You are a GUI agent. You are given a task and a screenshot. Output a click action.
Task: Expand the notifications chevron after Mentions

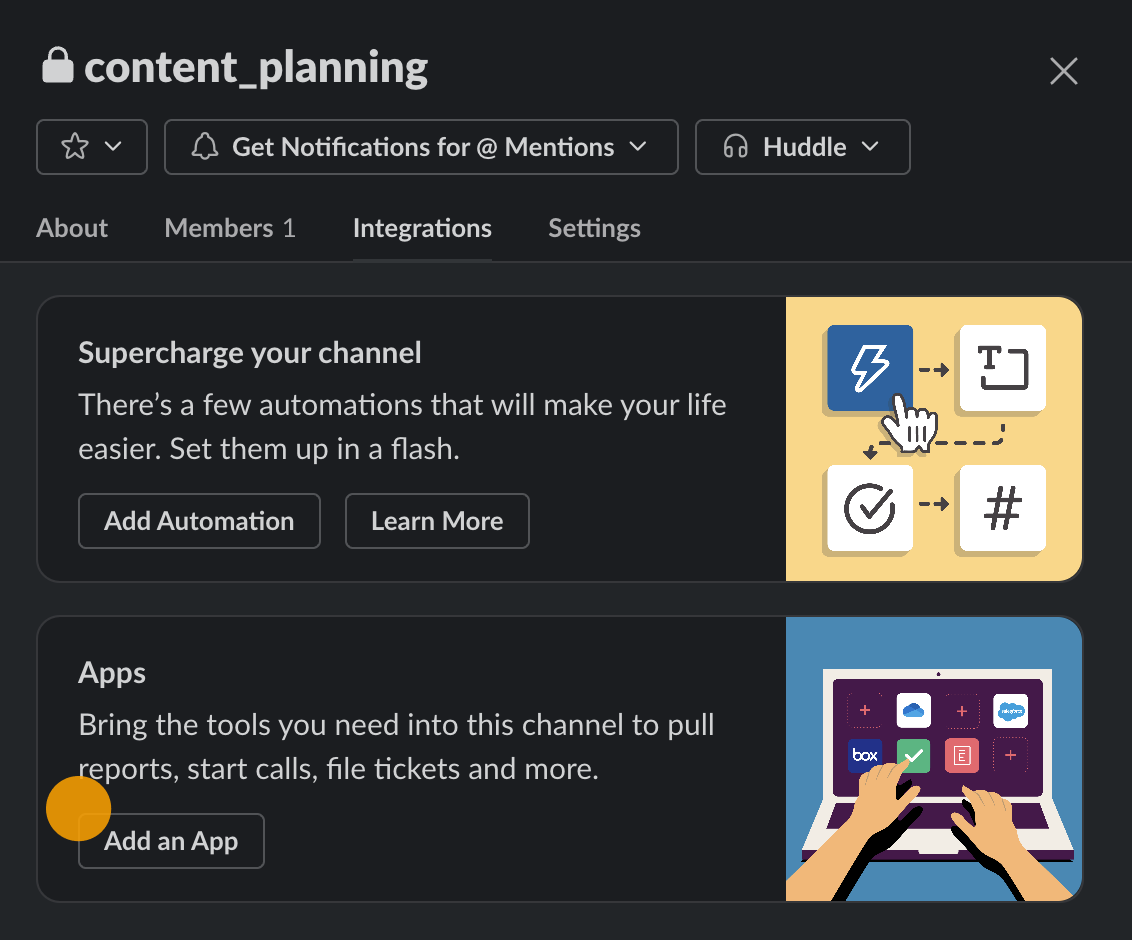point(637,147)
